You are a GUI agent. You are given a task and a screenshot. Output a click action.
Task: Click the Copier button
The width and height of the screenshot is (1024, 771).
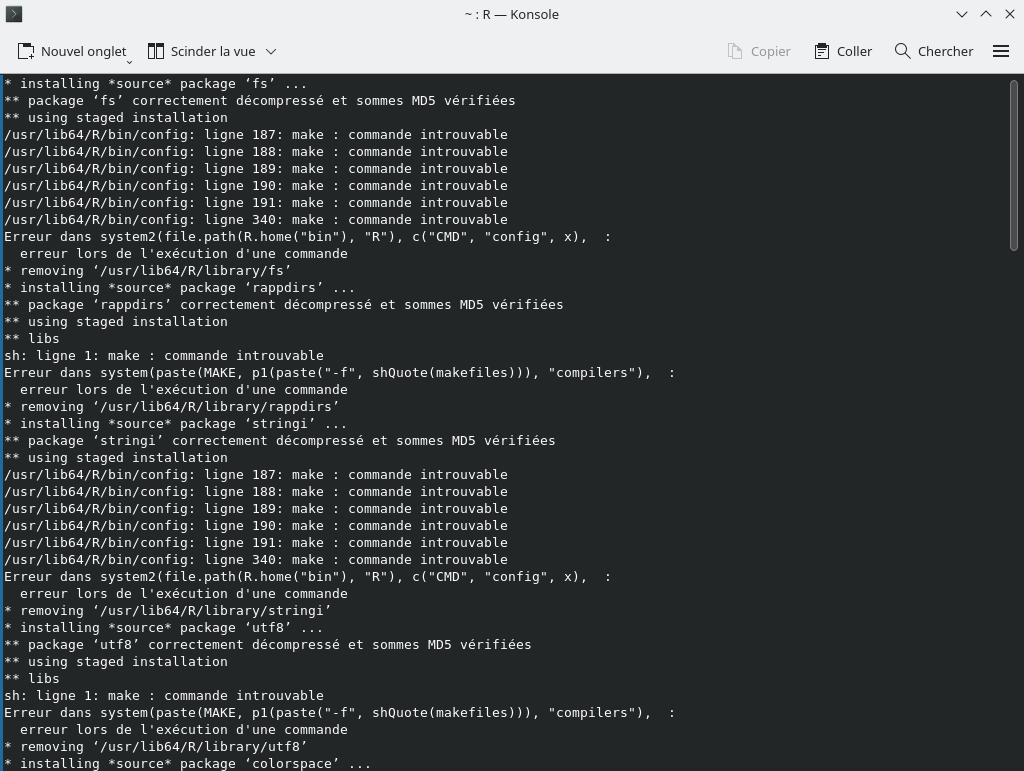759,52
